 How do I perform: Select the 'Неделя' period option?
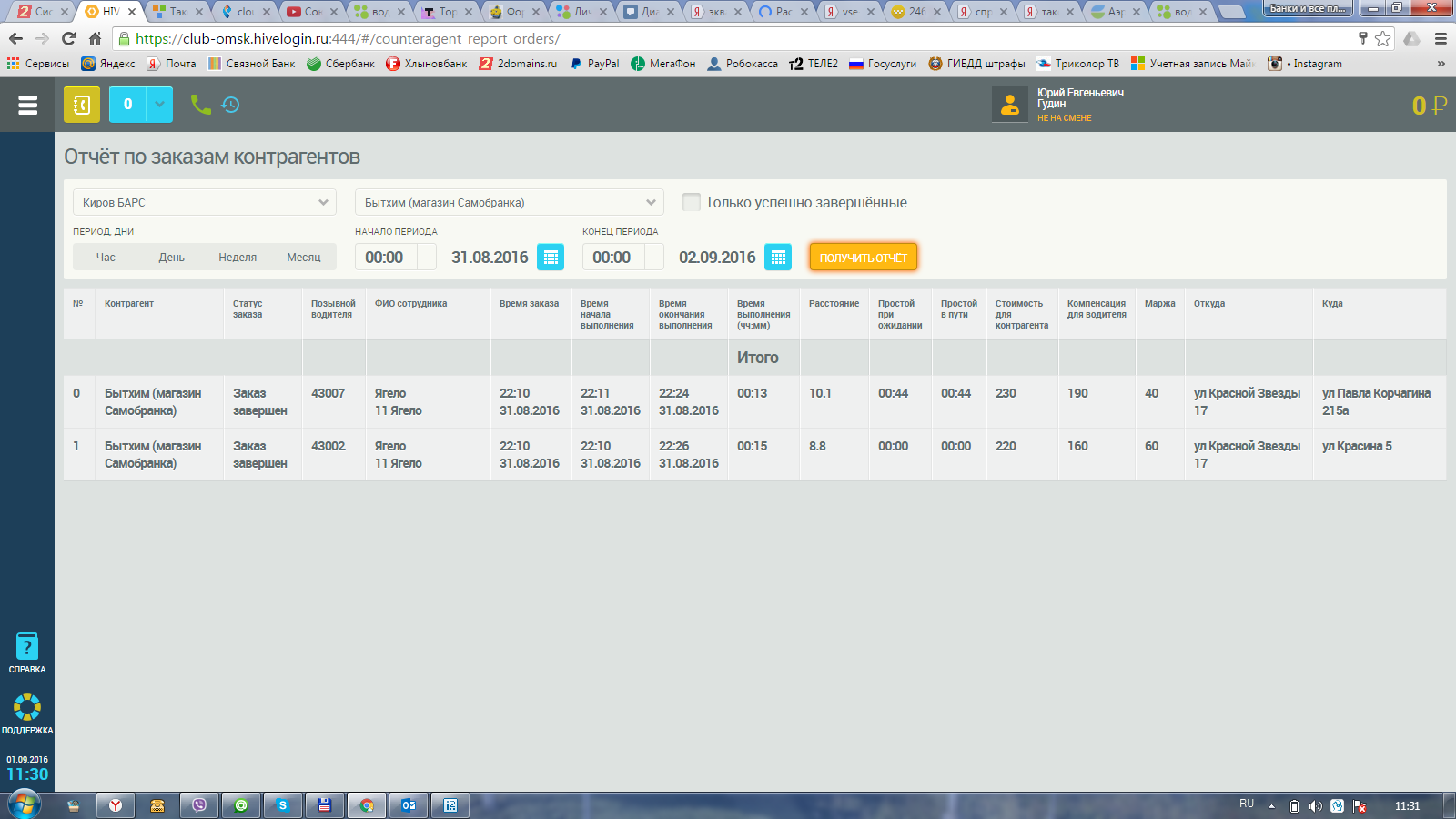[238, 258]
